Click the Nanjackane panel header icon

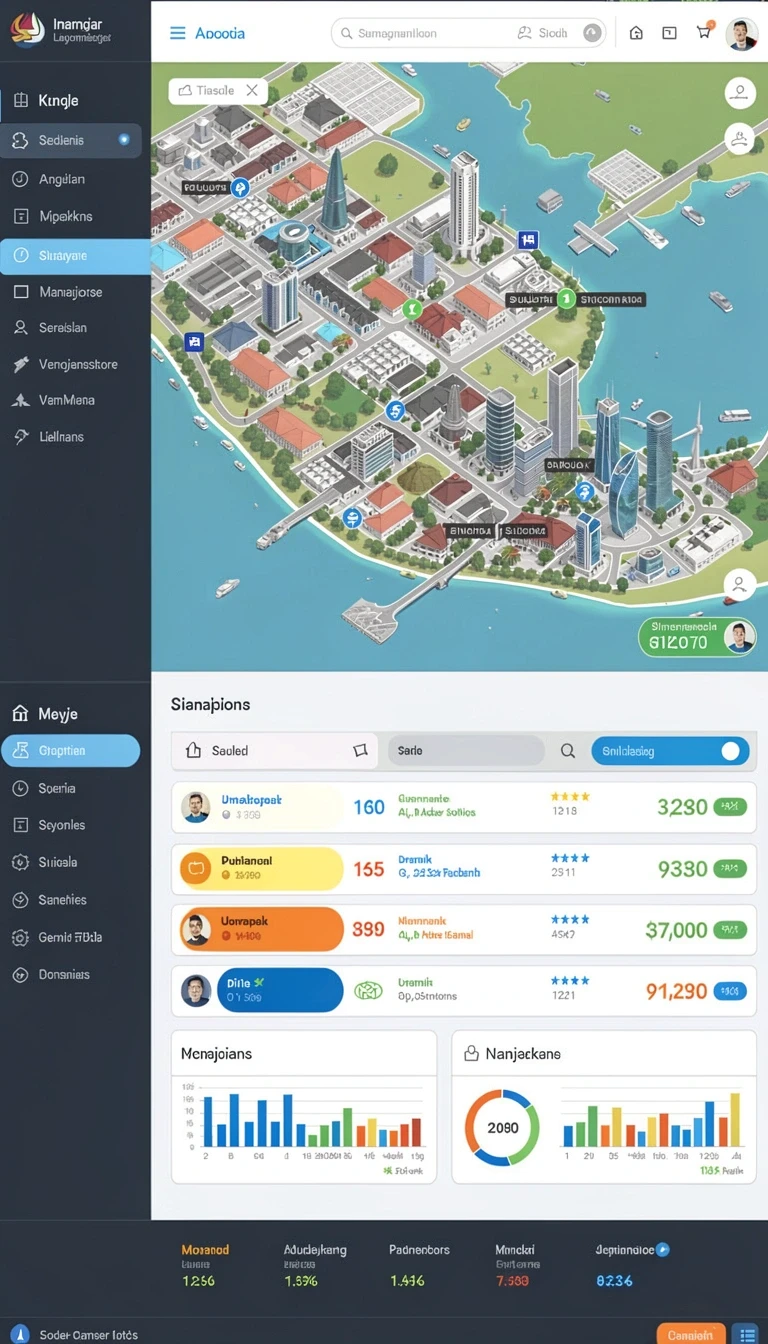(x=470, y=1053)
